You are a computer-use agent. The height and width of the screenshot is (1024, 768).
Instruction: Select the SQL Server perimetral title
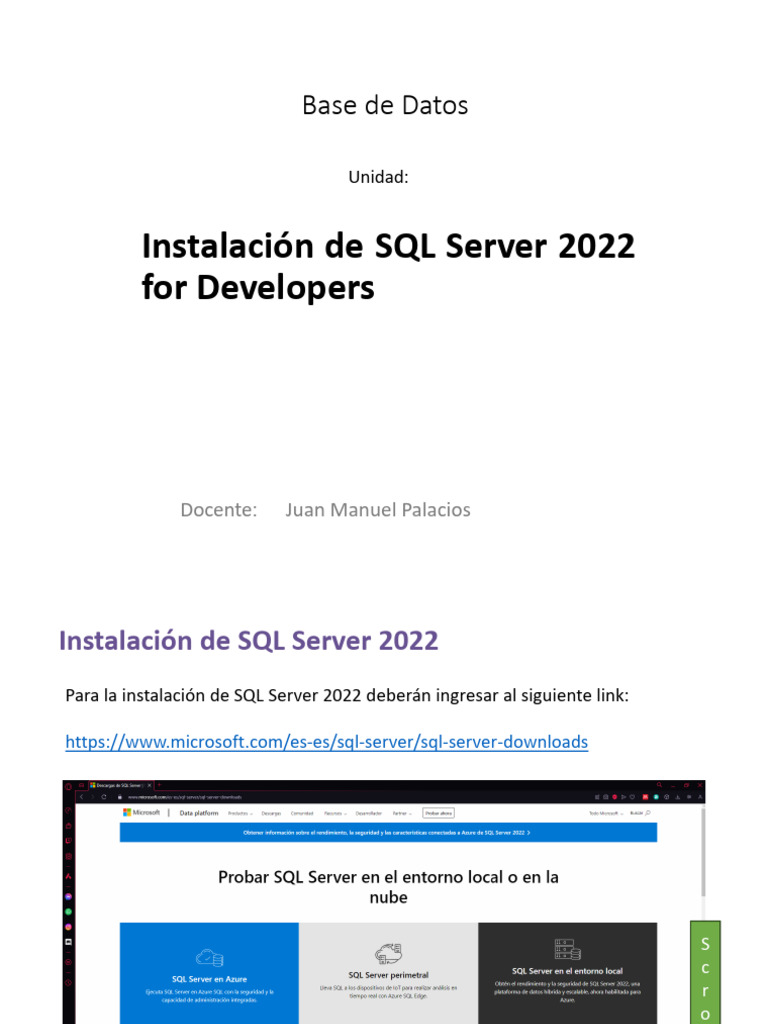[x=388, y=975]
